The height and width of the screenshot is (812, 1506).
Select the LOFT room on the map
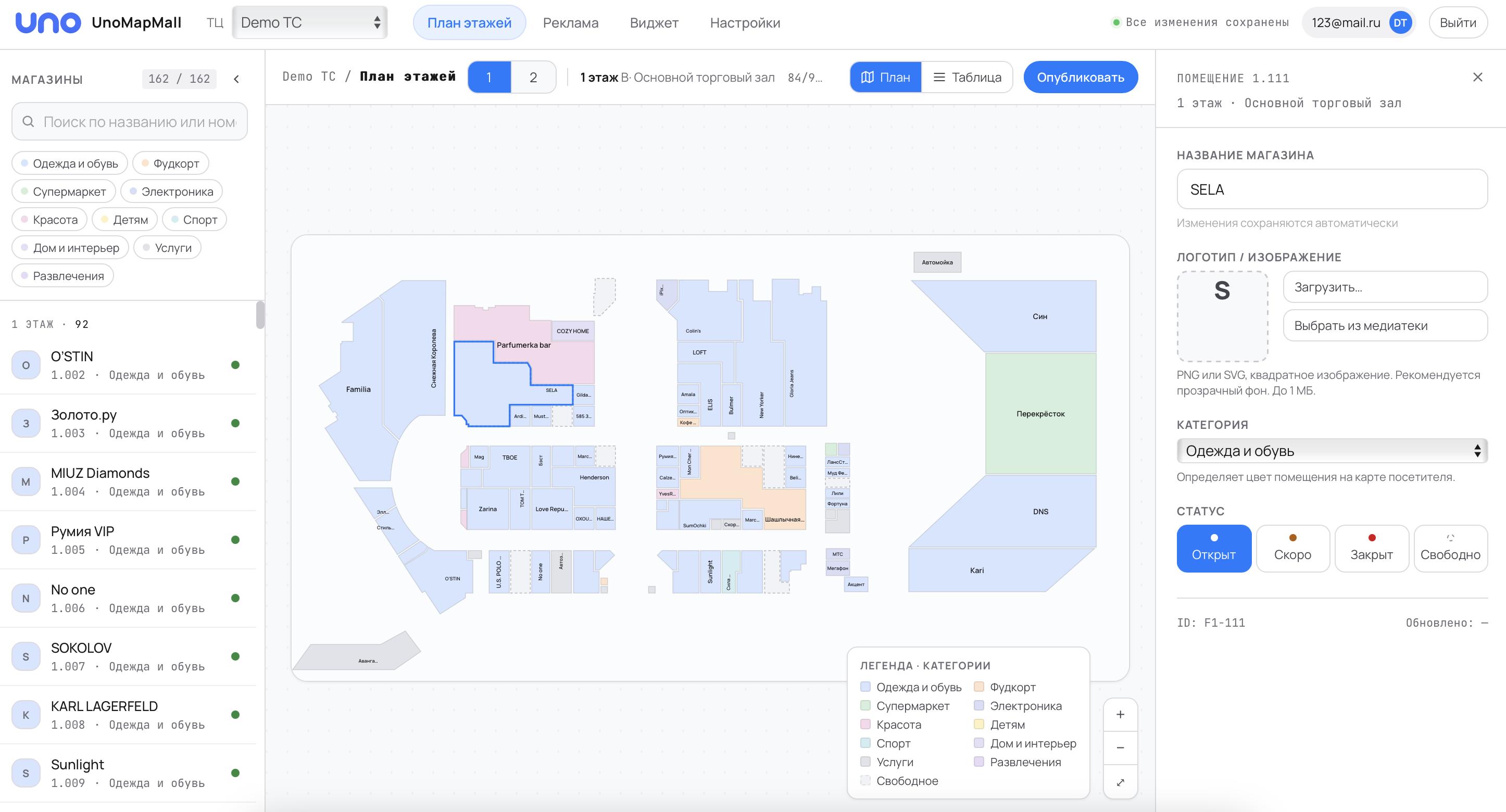click(x=699, y=352)
